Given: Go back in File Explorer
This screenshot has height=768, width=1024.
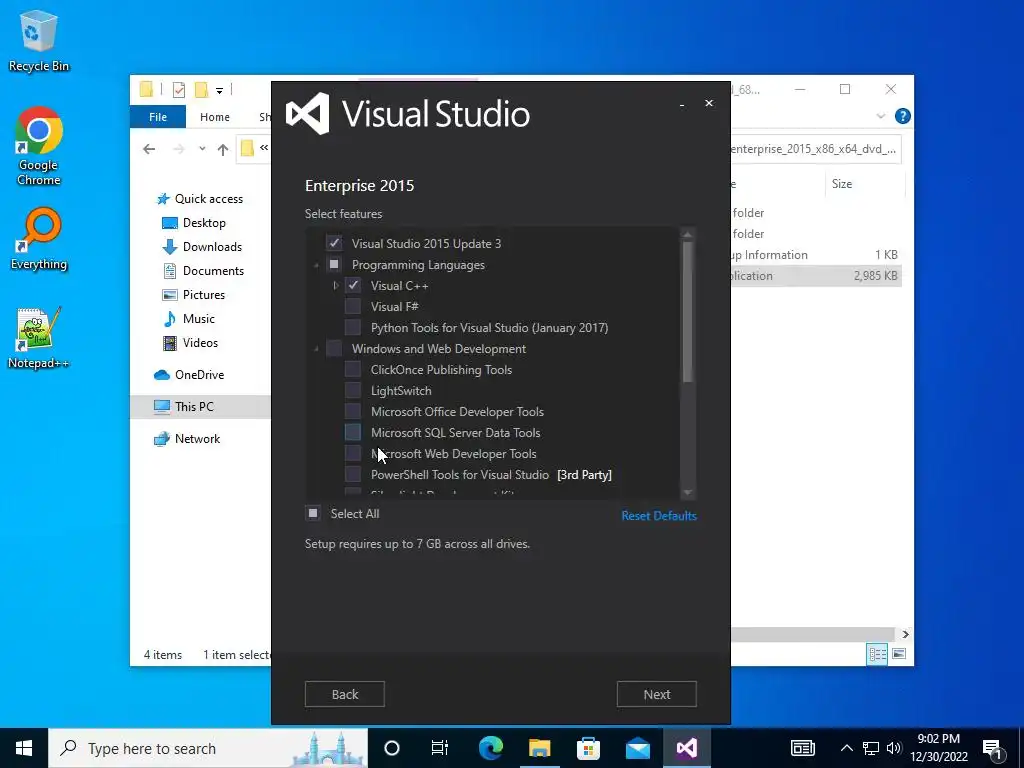Looking at the screenshot, I should pos(149,150).
